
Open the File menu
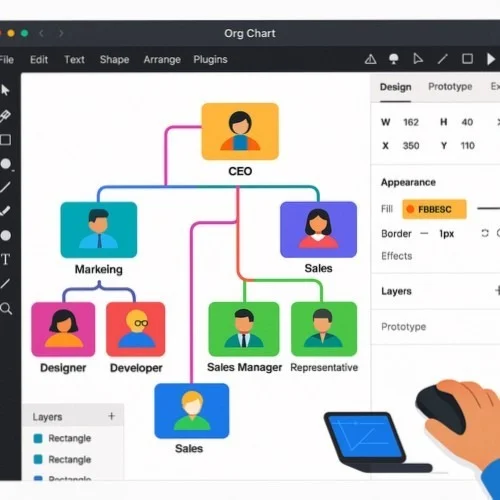click(x=7, y=60)
